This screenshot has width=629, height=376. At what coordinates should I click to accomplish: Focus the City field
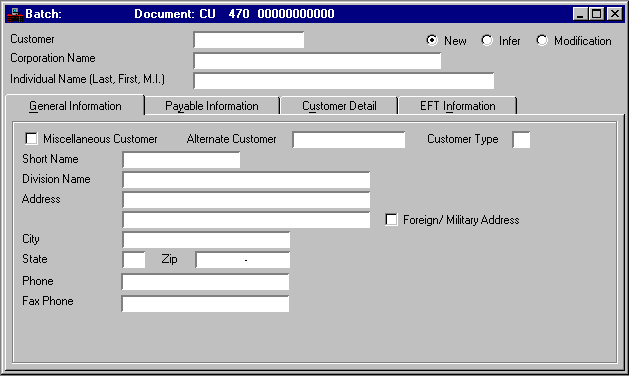tap(206, 240)
